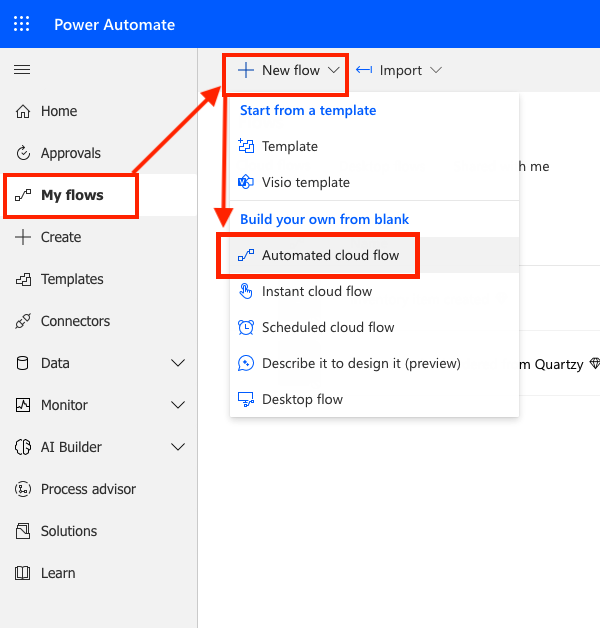Open Process advisor page

pyautogui.click(x=99, y=489)
